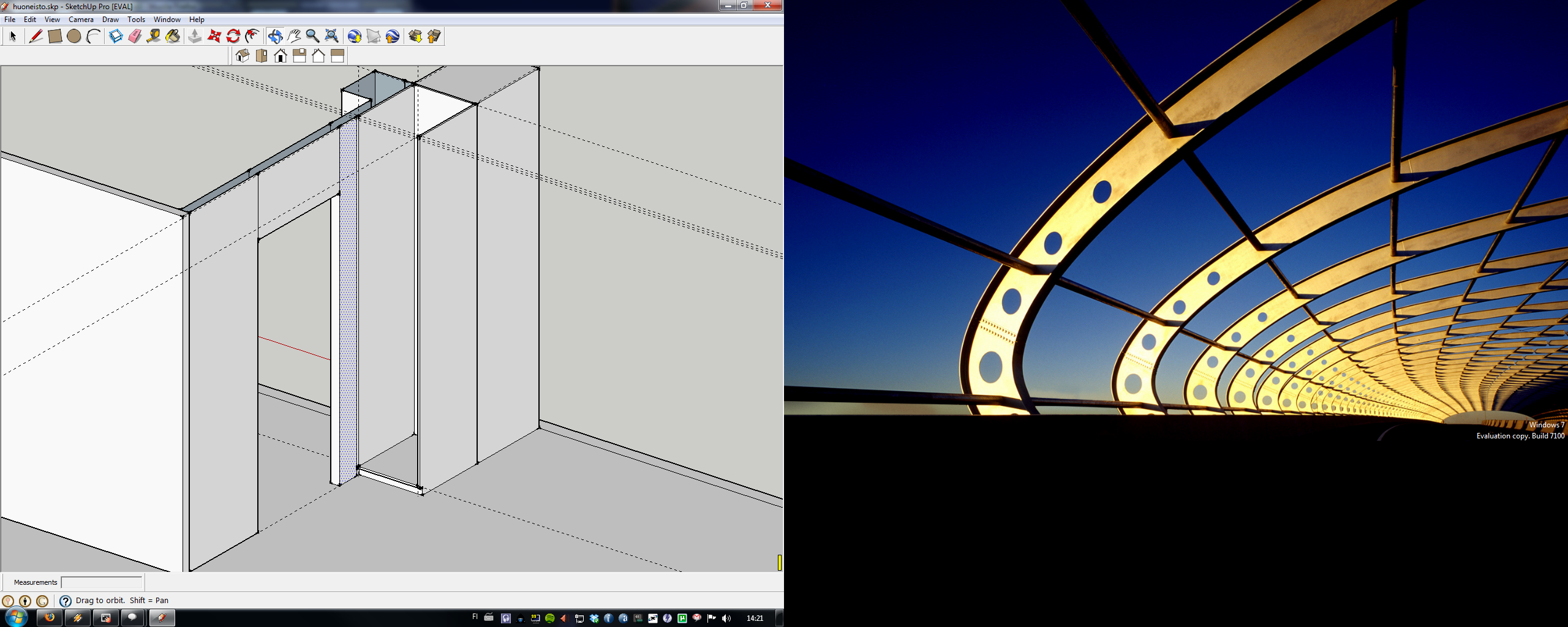This screenshot has width=1568, height=627.
Task: Select the Offset tool
Action: point(252,37)
